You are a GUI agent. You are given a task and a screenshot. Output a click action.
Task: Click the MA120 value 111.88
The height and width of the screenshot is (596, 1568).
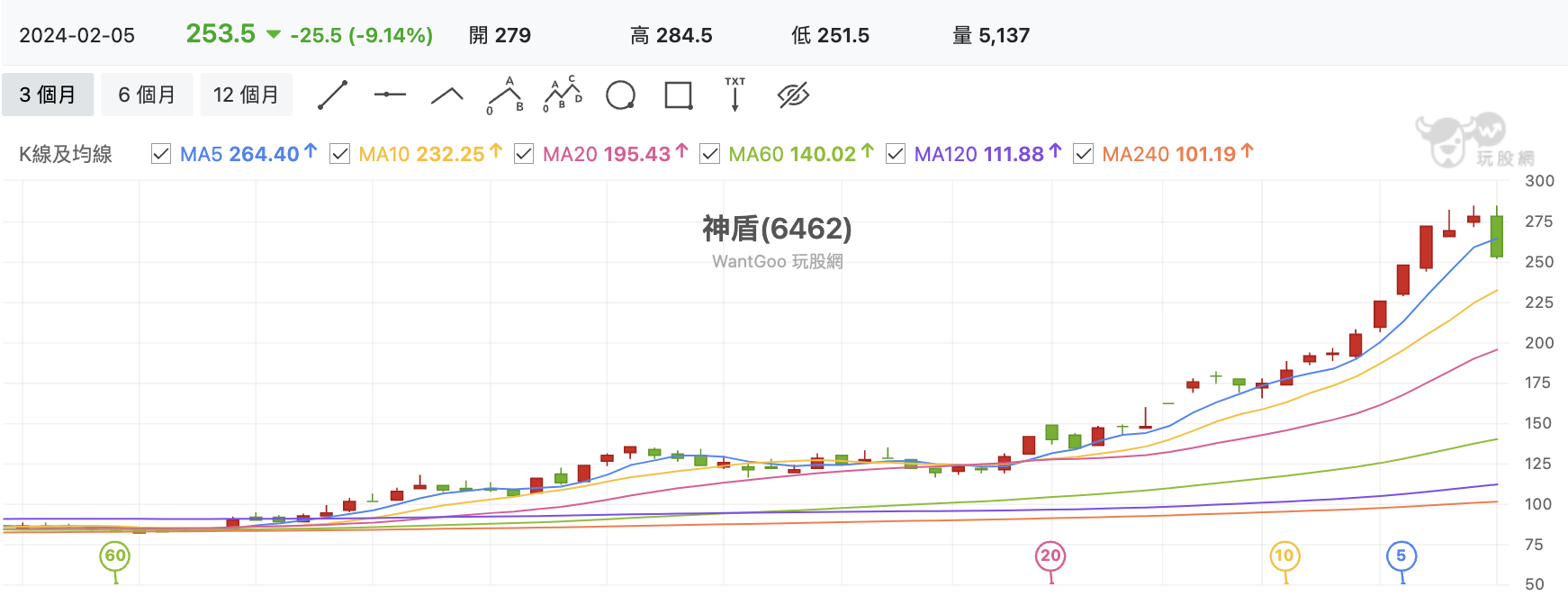pos(1014,154)
